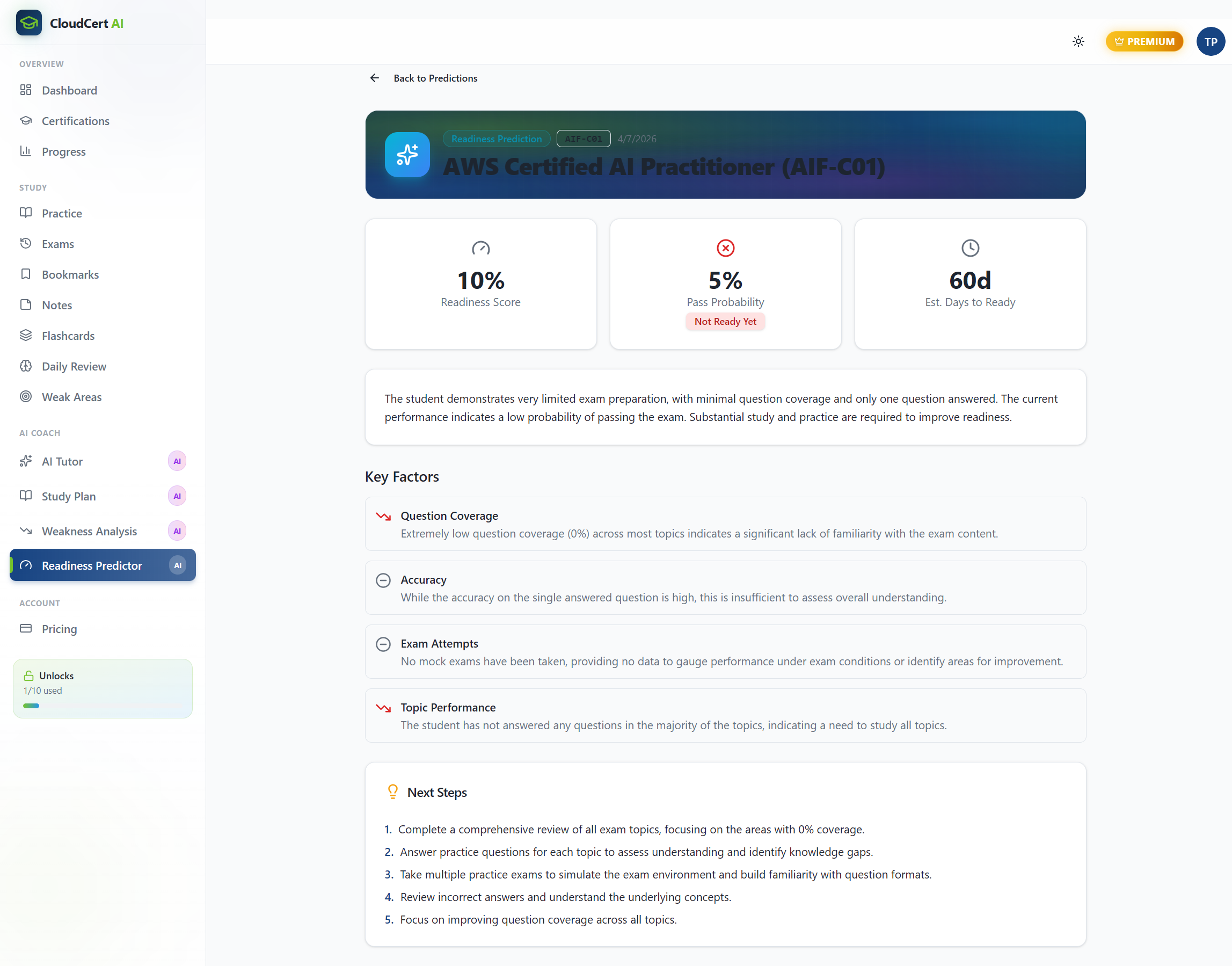The width and height of the screenshot is (1232, 966).
Task: Click the lightbulb icon beside Next Steps
Action: (392, 792)
